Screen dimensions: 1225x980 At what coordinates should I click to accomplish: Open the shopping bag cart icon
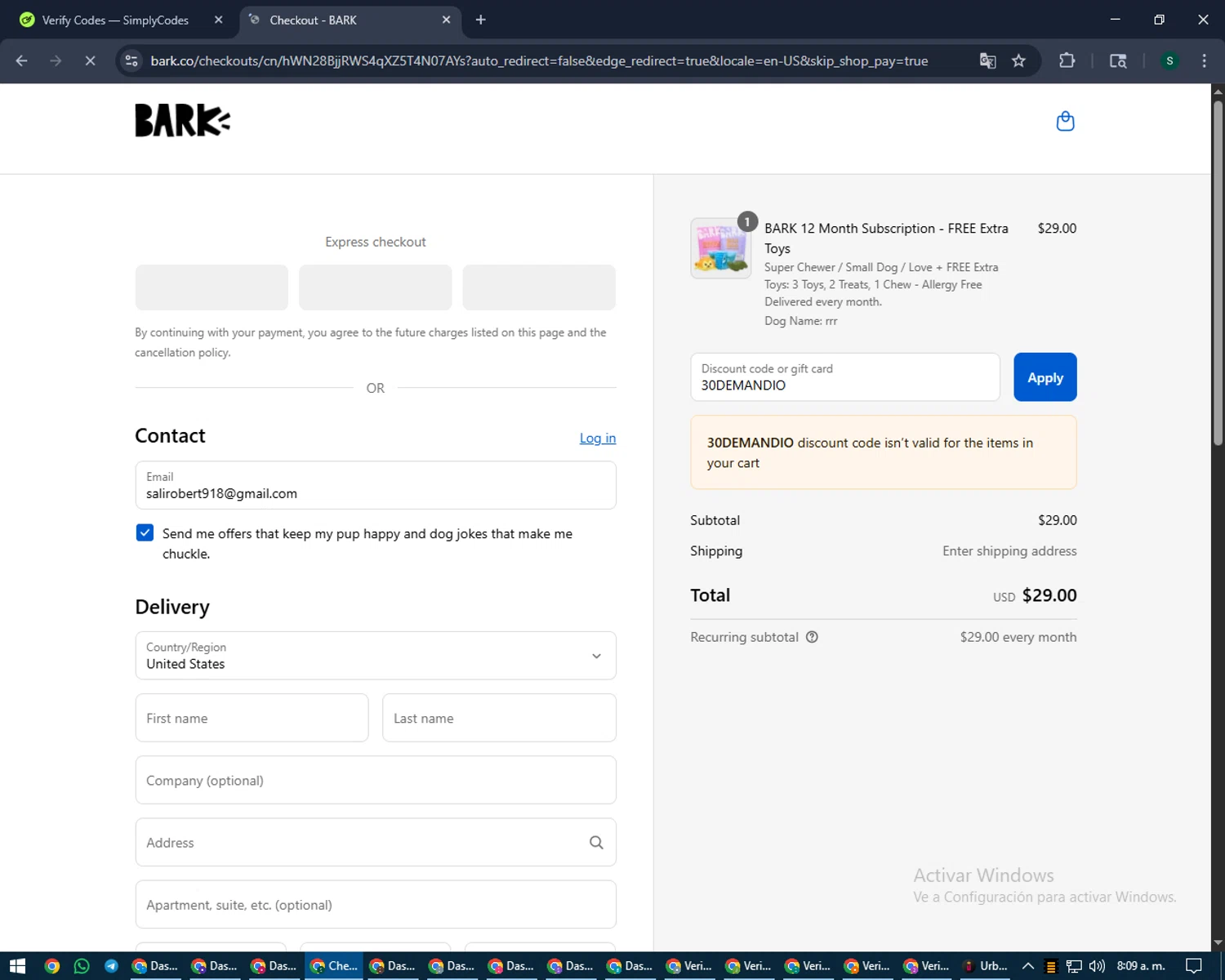pos(1065,121)
